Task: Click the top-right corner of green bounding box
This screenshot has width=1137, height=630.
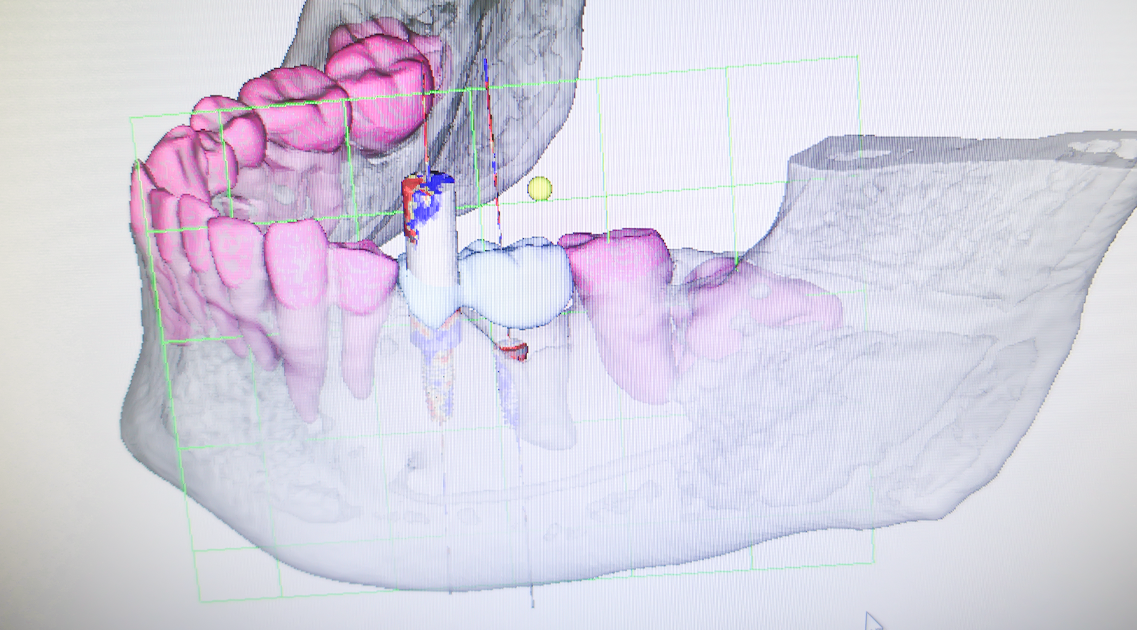Action: click(857, 56)
